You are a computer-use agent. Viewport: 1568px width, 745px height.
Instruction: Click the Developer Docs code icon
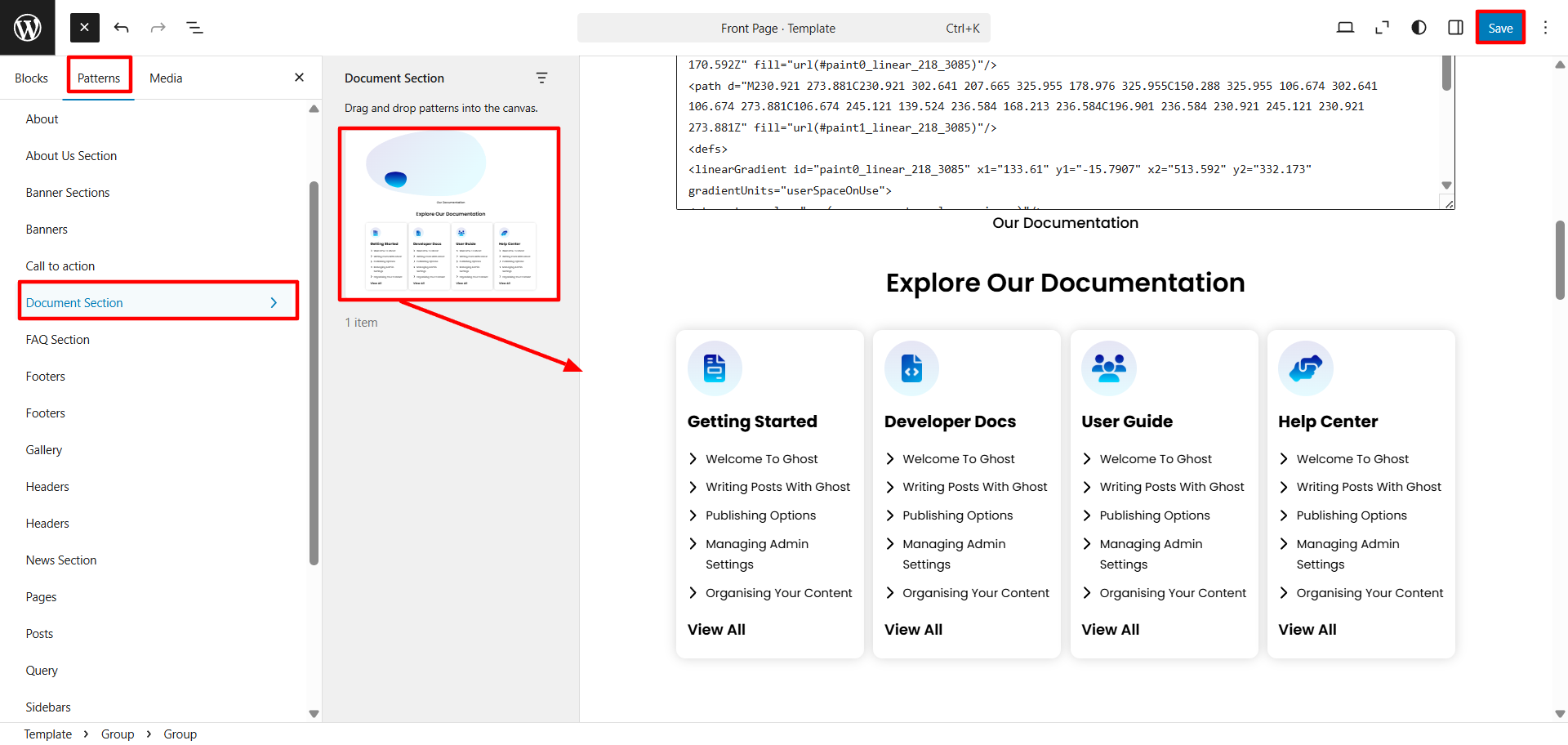911,368
